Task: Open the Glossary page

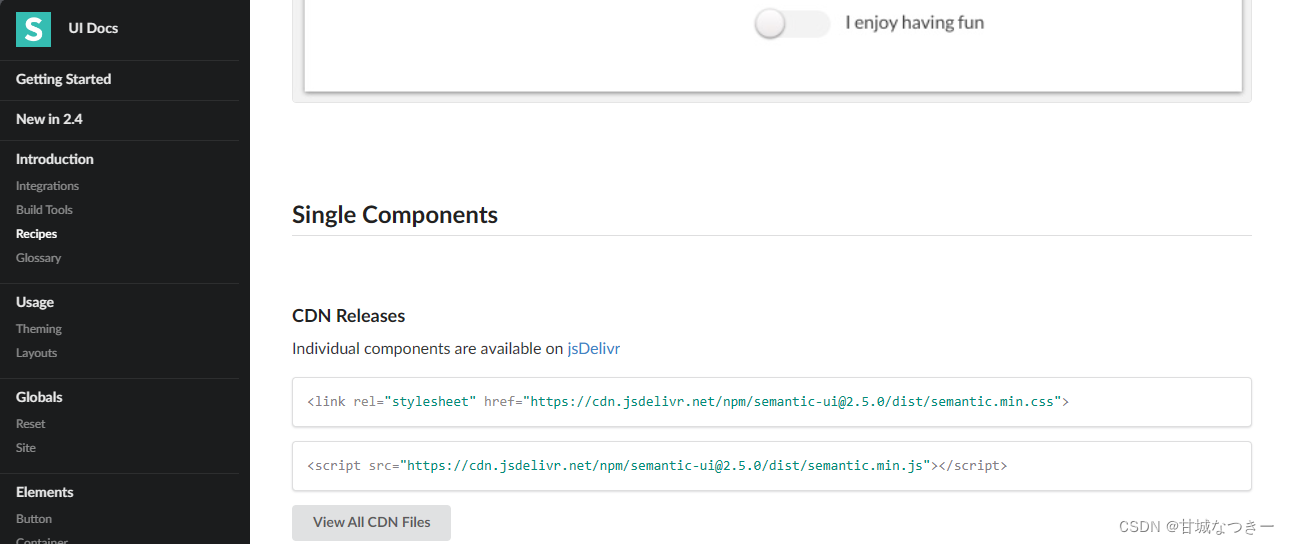Action: coord(38,258)
